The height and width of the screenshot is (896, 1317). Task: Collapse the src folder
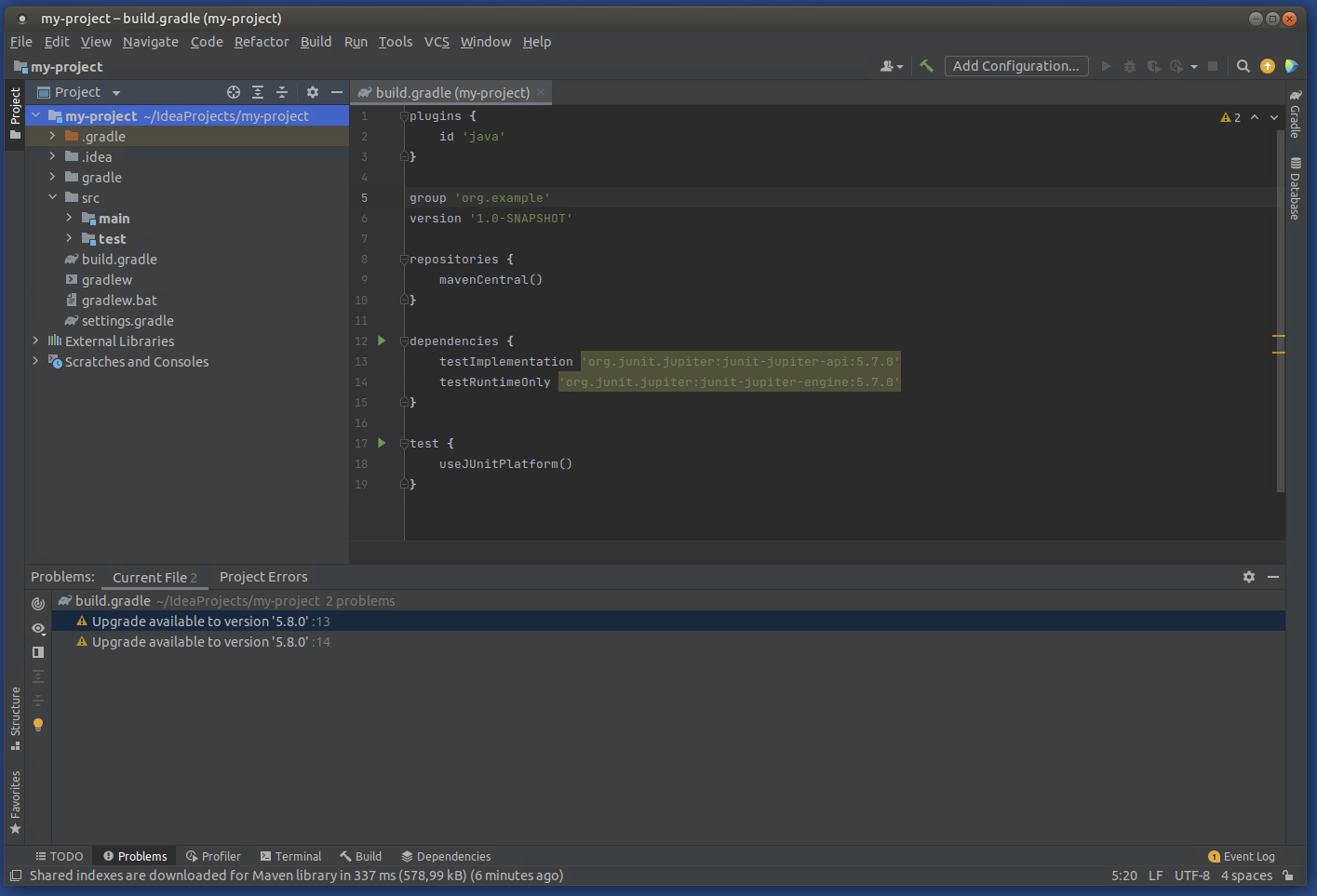[x=53, y=197]
